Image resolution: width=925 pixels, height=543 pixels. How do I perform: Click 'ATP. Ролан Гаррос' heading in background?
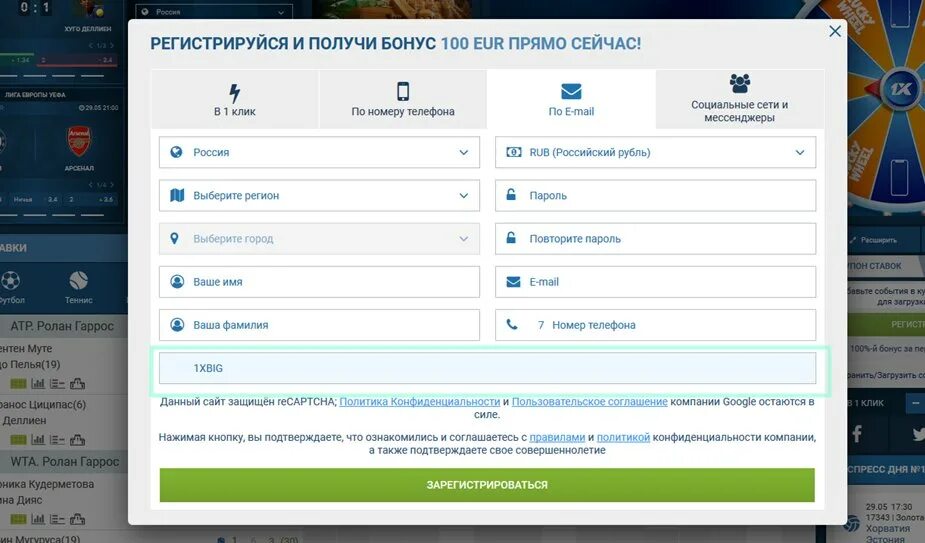pos(62,326)
